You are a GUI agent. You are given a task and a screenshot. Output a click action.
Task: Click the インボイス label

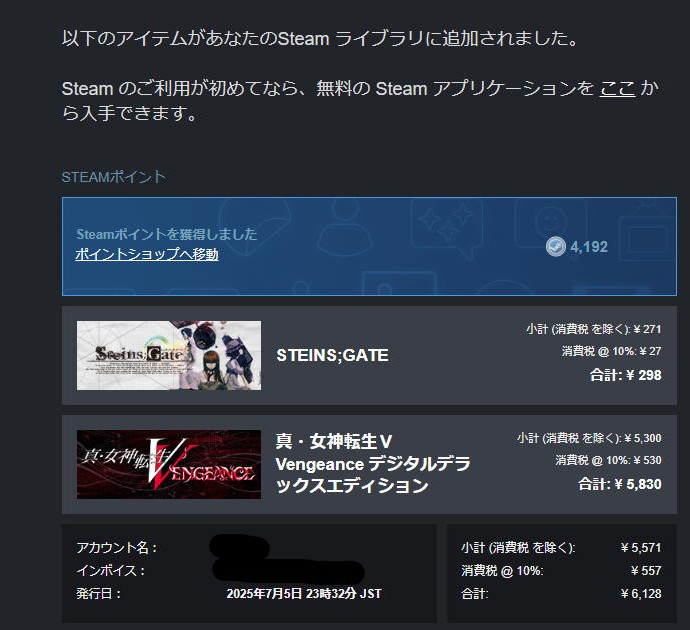[x=110, y=571]
